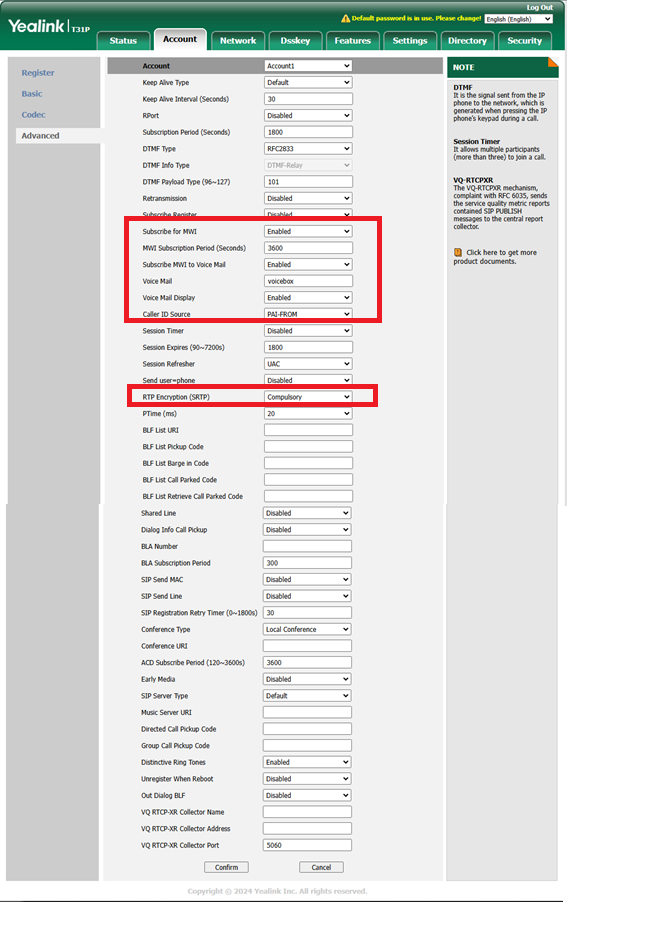Click the Music Server URI field
This screenshot has height=931, width=662.
307,712
